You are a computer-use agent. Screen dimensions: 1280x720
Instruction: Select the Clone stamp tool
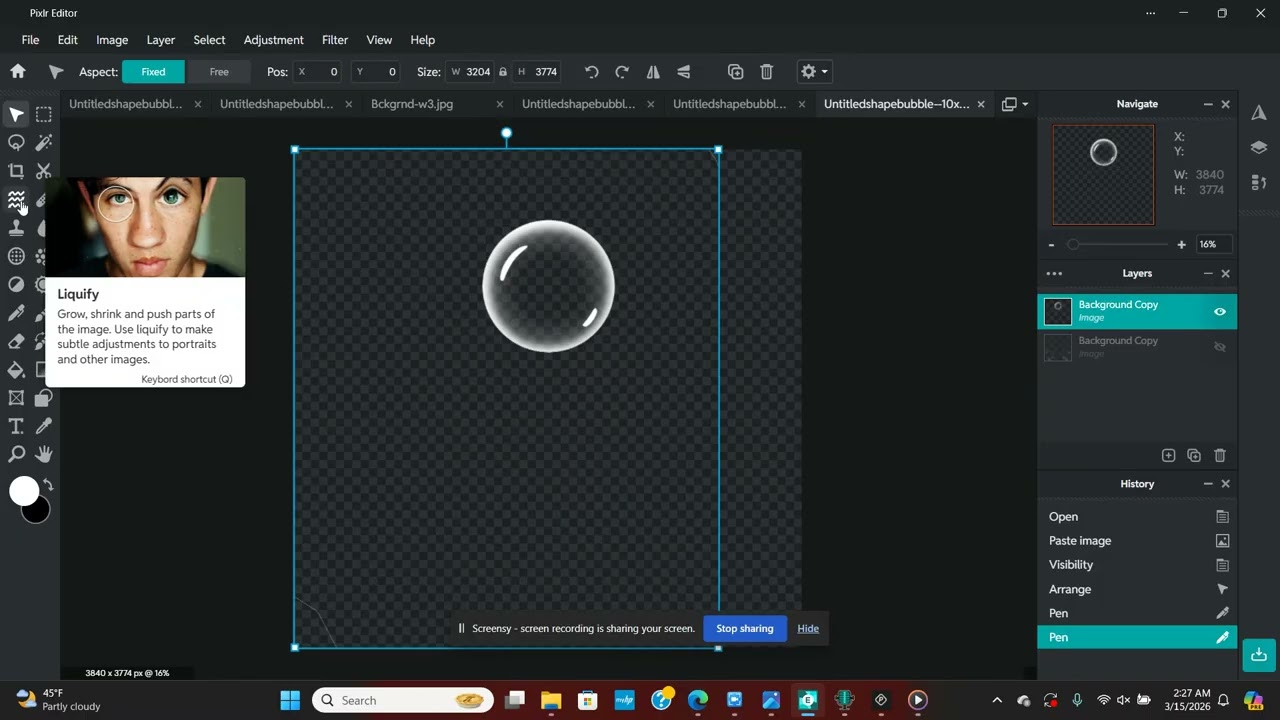click(16, 228)
